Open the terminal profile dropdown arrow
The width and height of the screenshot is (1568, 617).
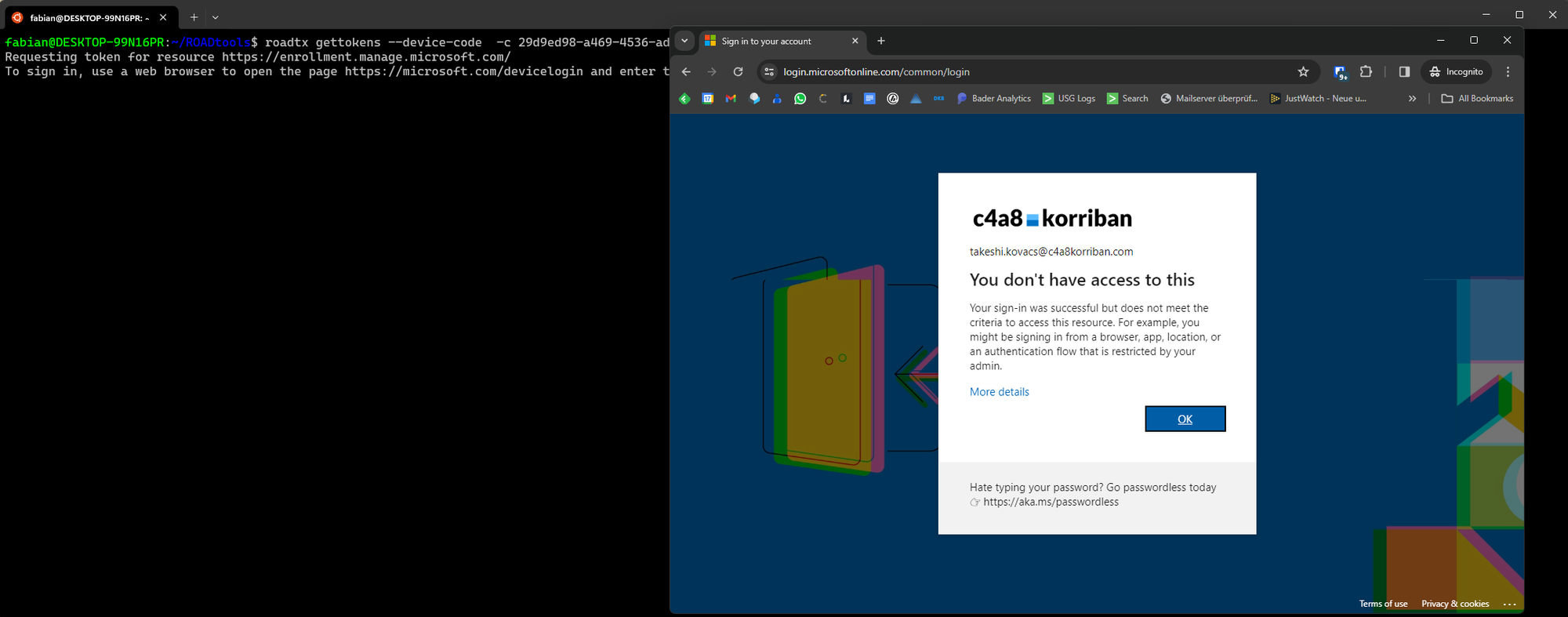(x=216, y=17)
